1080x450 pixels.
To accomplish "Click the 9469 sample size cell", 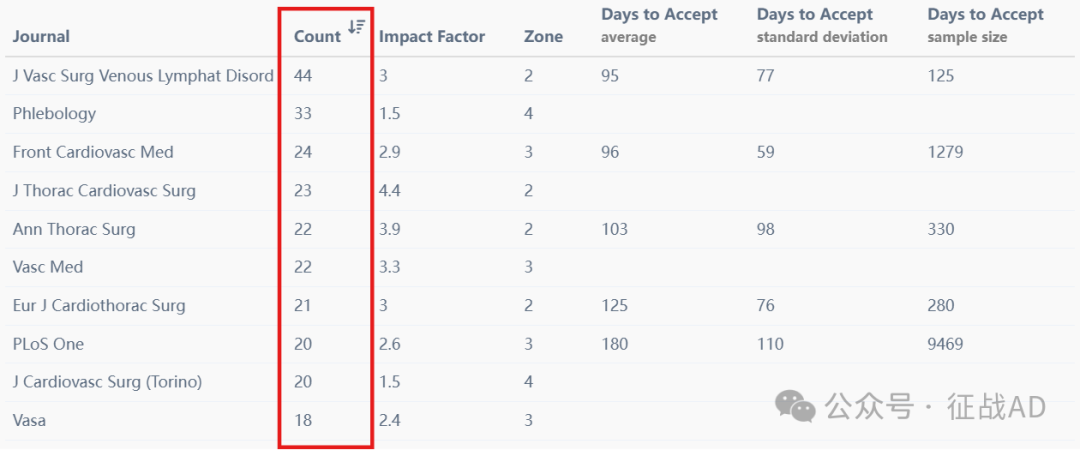I will 945,343.
